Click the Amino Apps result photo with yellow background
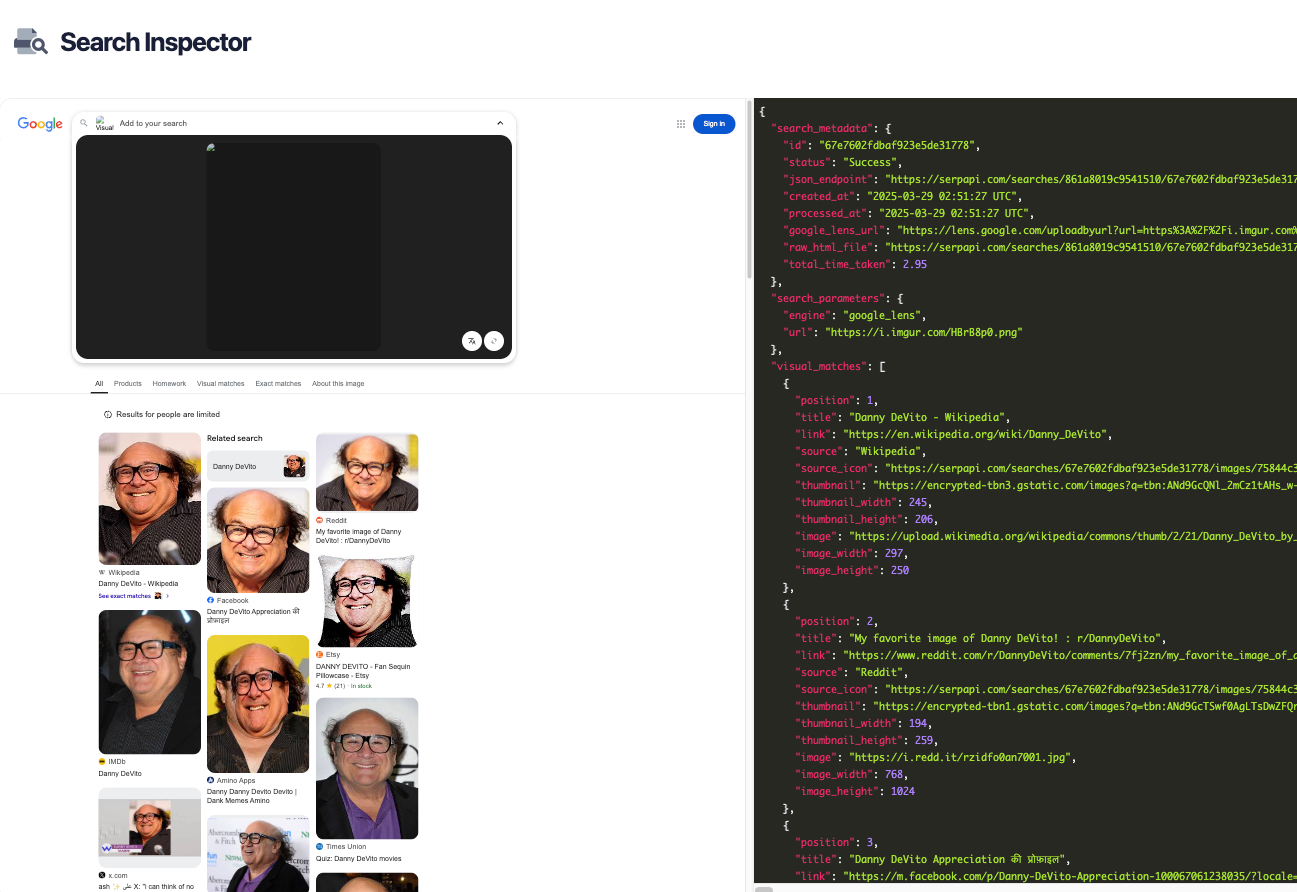 [258, 704]
